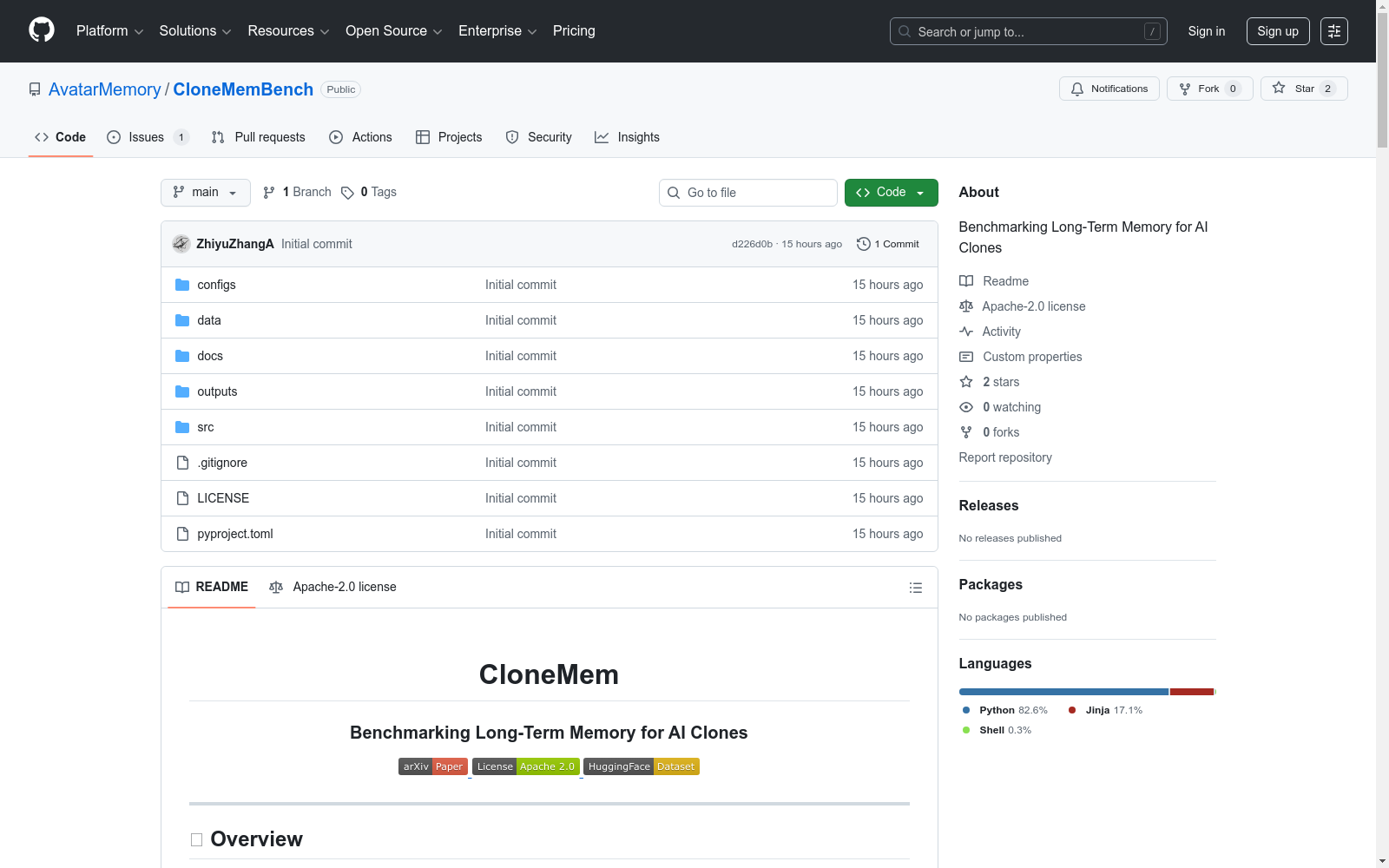Open the configs folder icon
The width and height of the screenshot is (1389, 868).
coord(182,285)
